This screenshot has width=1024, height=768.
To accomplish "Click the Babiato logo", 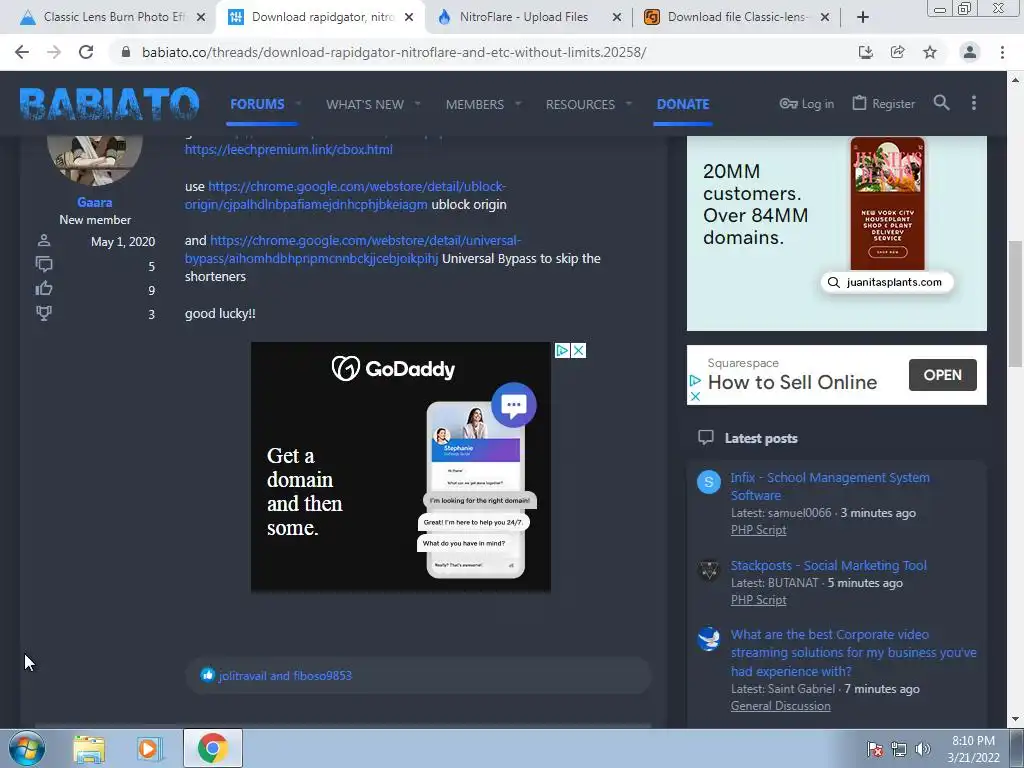I will click(110, 104).
